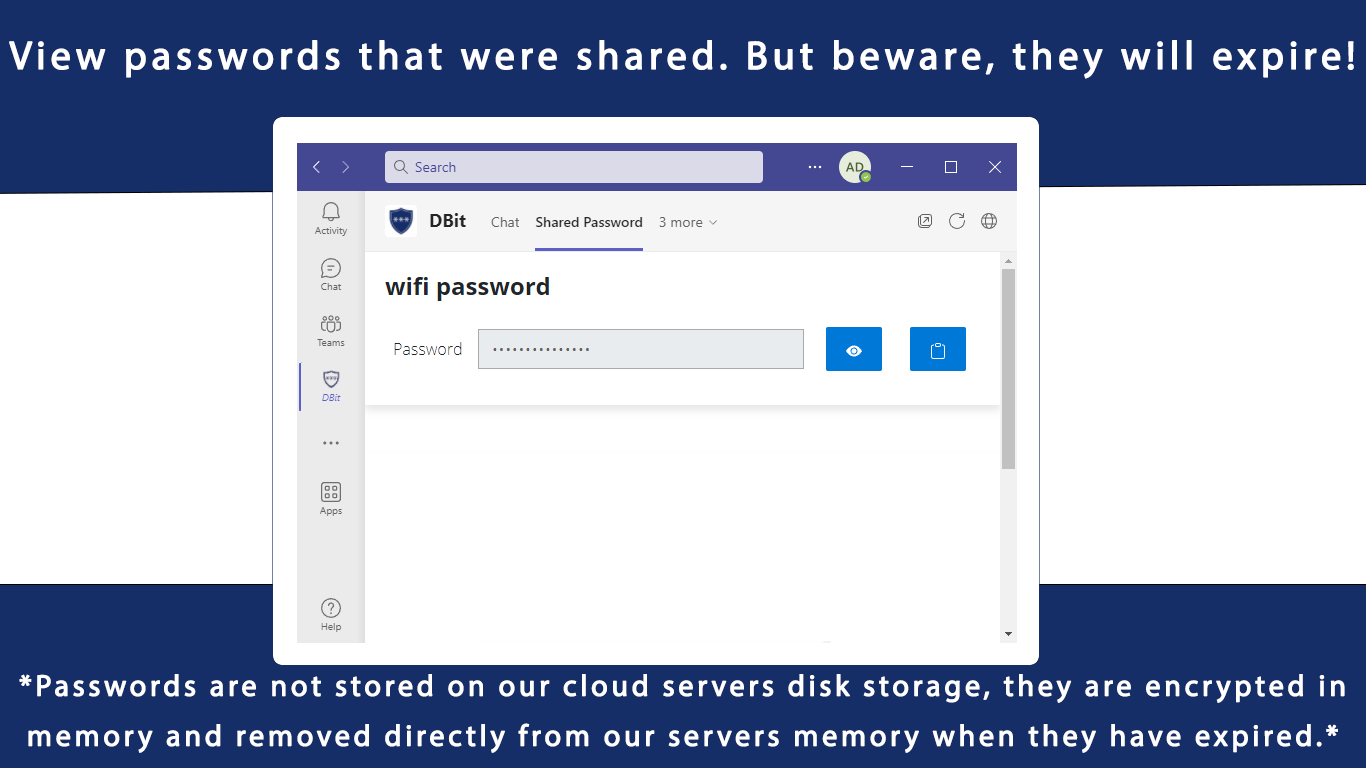Reveal password with the eye button

(x=854, y=349)
